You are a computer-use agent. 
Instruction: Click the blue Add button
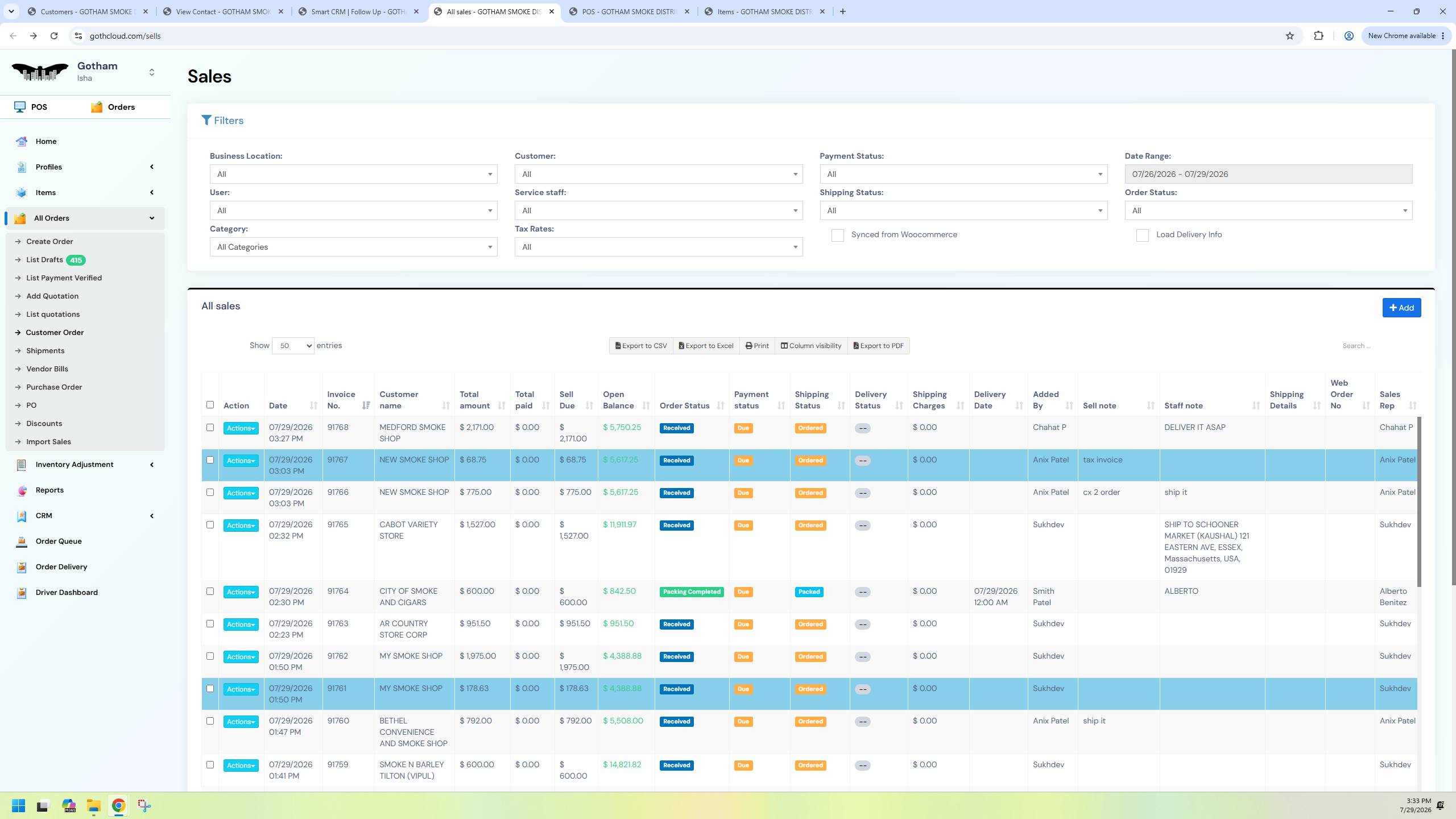click(1401, 308)
